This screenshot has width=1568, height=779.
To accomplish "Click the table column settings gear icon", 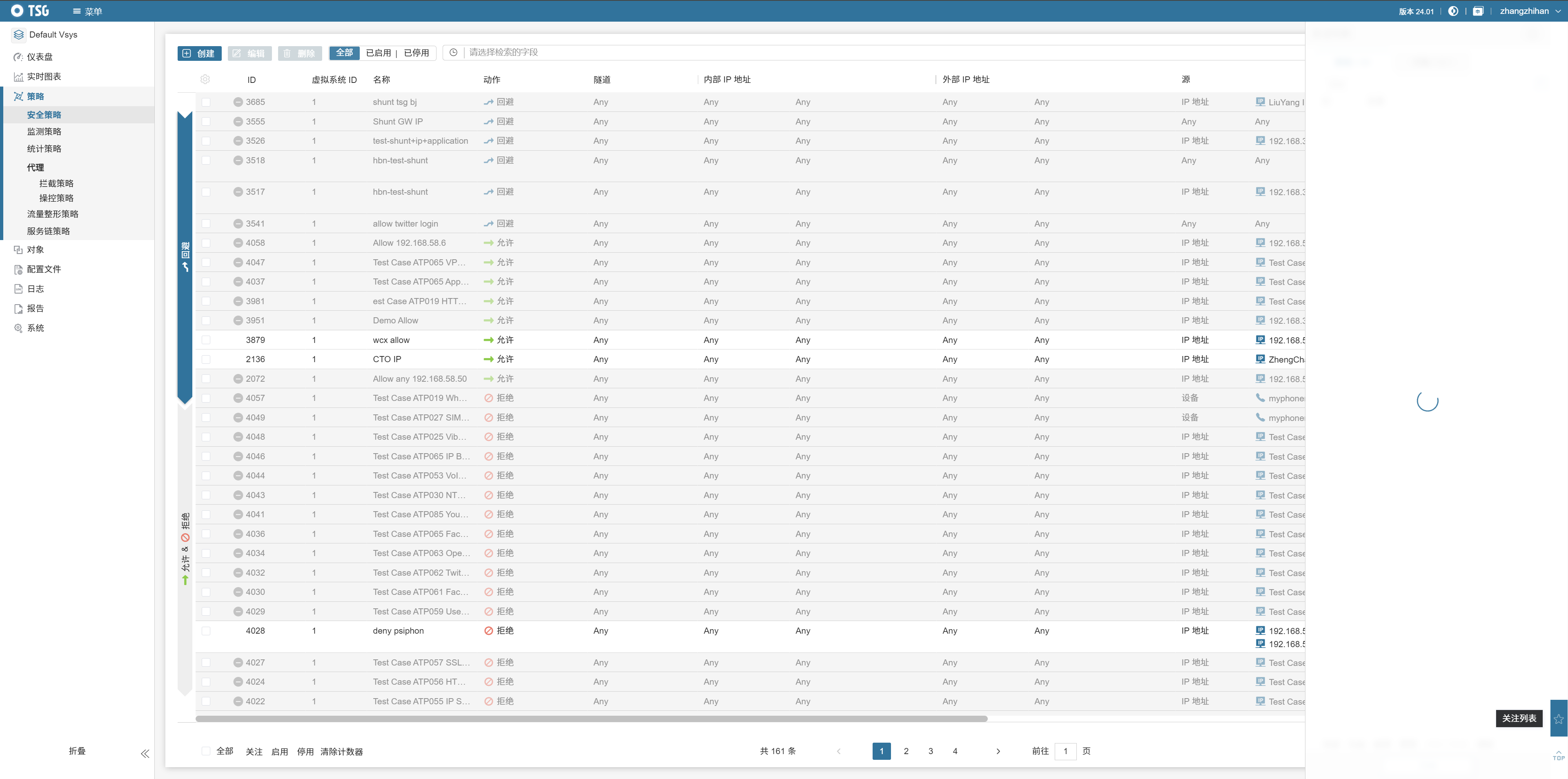I will tap(205, 80).
